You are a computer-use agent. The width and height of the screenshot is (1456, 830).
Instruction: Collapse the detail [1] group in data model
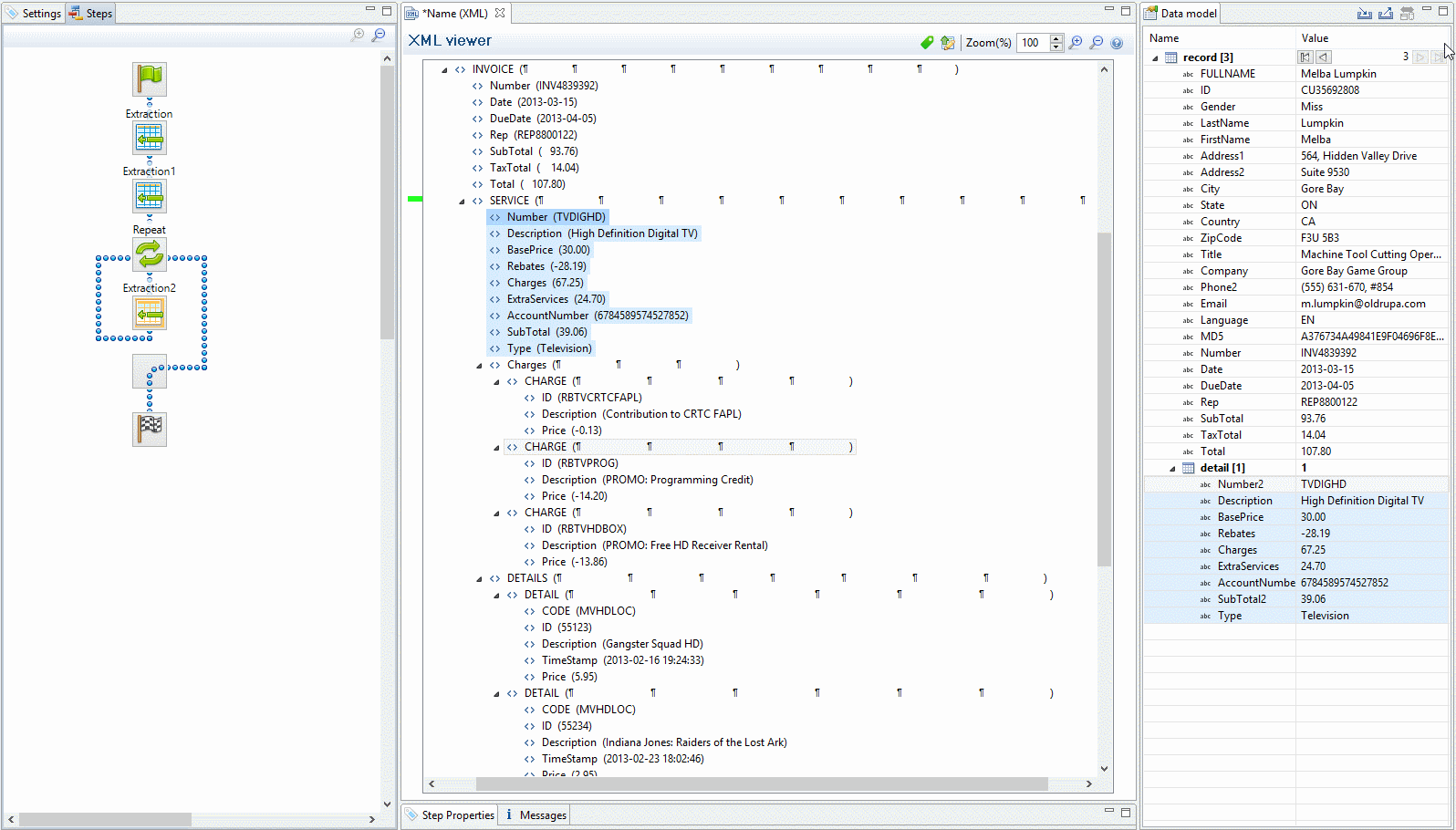(1172, 468)
